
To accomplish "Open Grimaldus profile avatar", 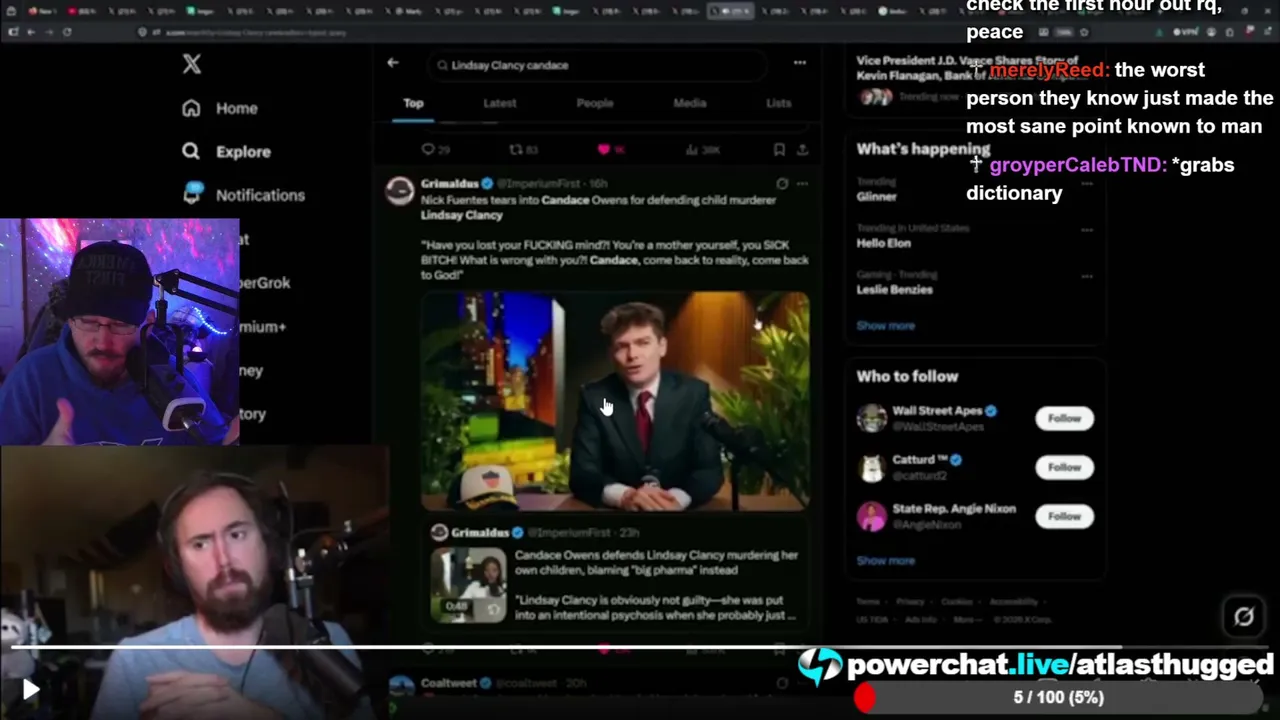I will (400, 191).
